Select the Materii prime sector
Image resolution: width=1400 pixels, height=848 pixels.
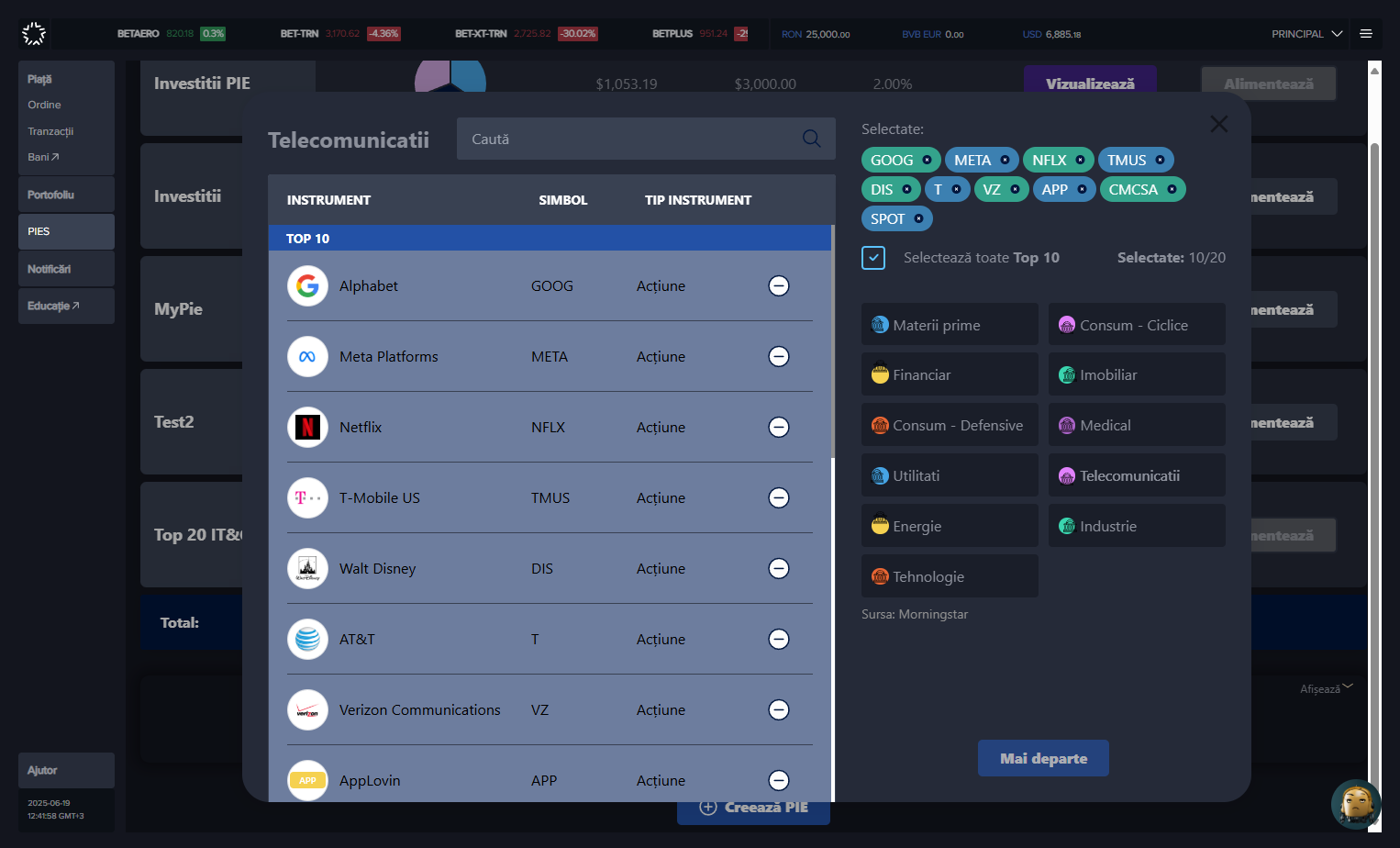(x=950, y=325)
